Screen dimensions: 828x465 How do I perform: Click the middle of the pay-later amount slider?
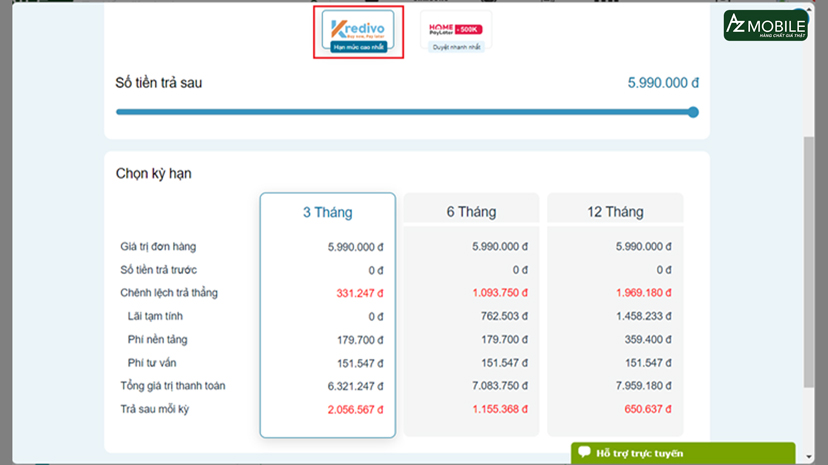(x=405, y=112)
